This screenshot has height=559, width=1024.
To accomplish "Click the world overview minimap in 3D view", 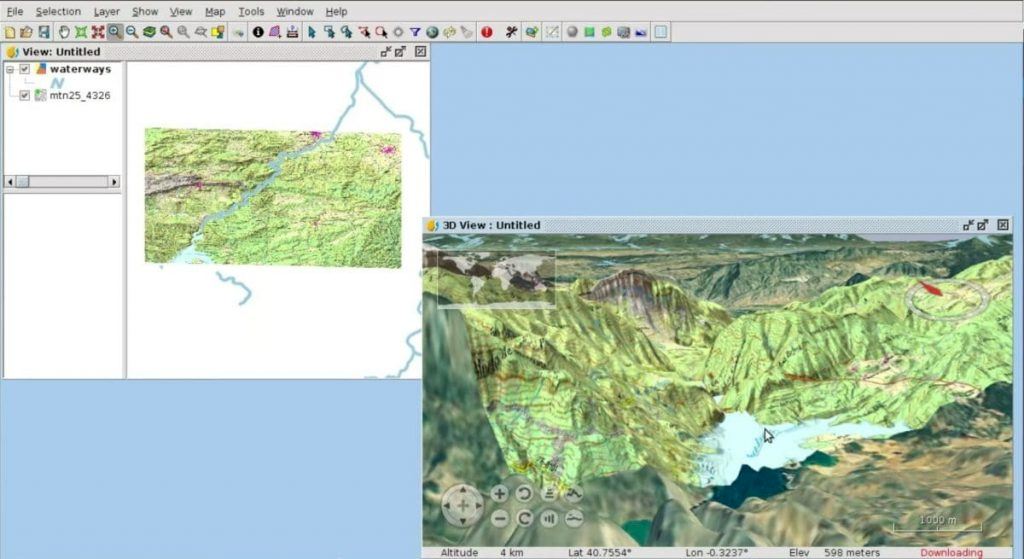I will pyautogui.click(x=497, y=279).
